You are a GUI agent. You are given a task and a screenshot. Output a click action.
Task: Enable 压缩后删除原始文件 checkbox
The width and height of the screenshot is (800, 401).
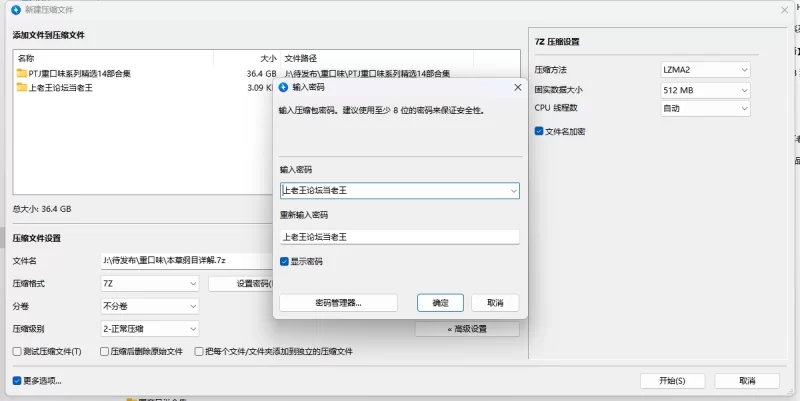pyautogui.click(x=104, y=352)
